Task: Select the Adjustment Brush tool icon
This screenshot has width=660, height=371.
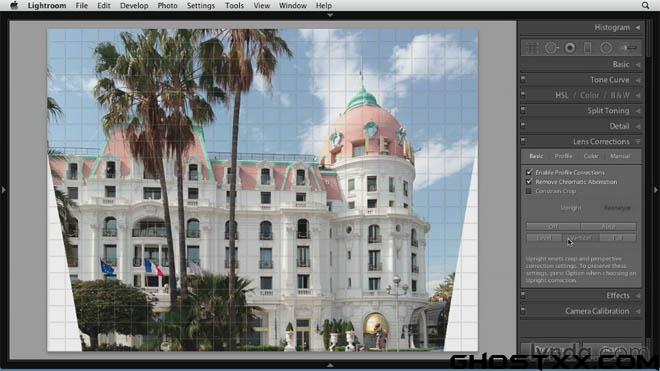Action: tap(629, 48)
